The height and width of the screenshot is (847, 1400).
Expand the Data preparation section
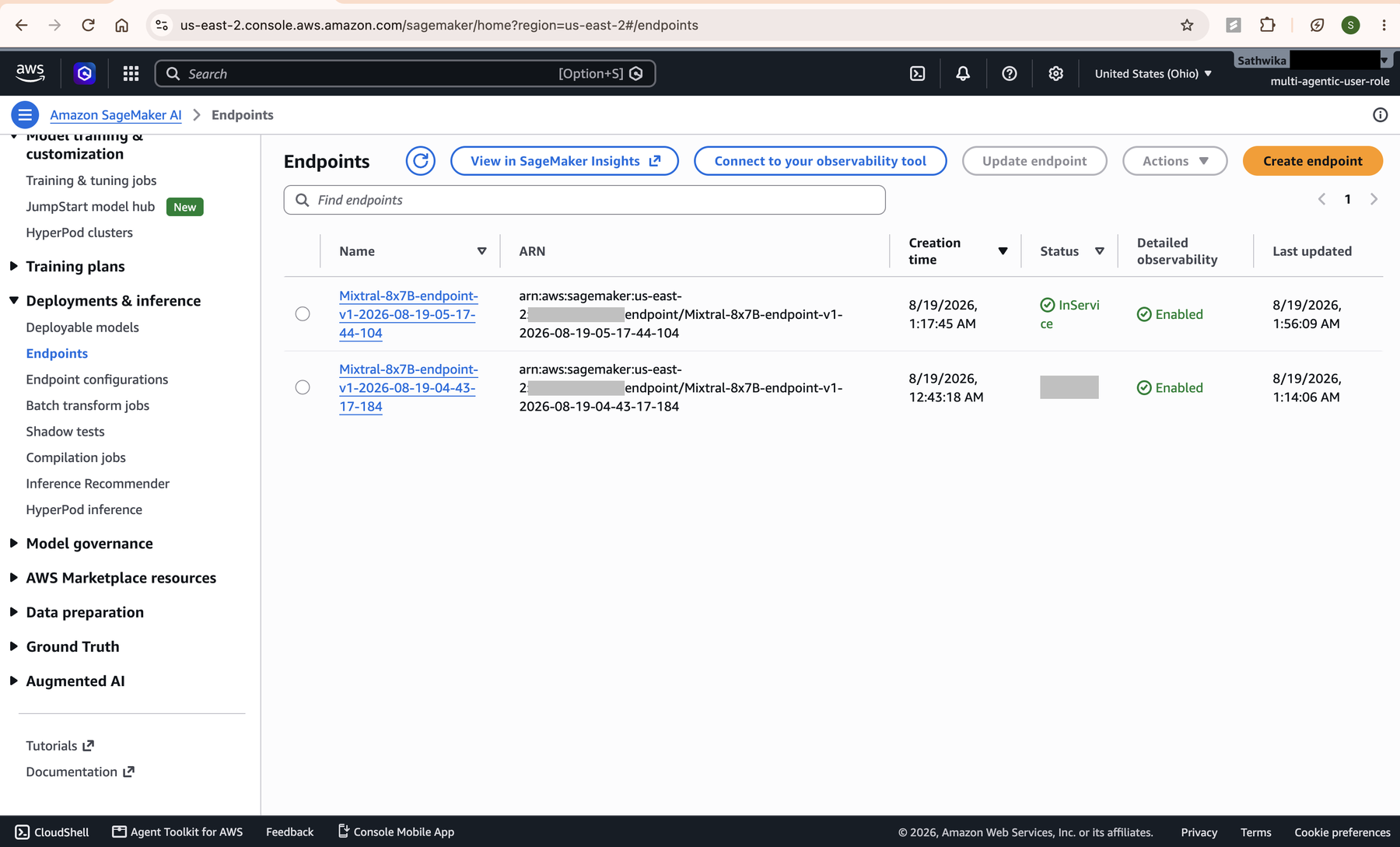(x=14, y=612)
